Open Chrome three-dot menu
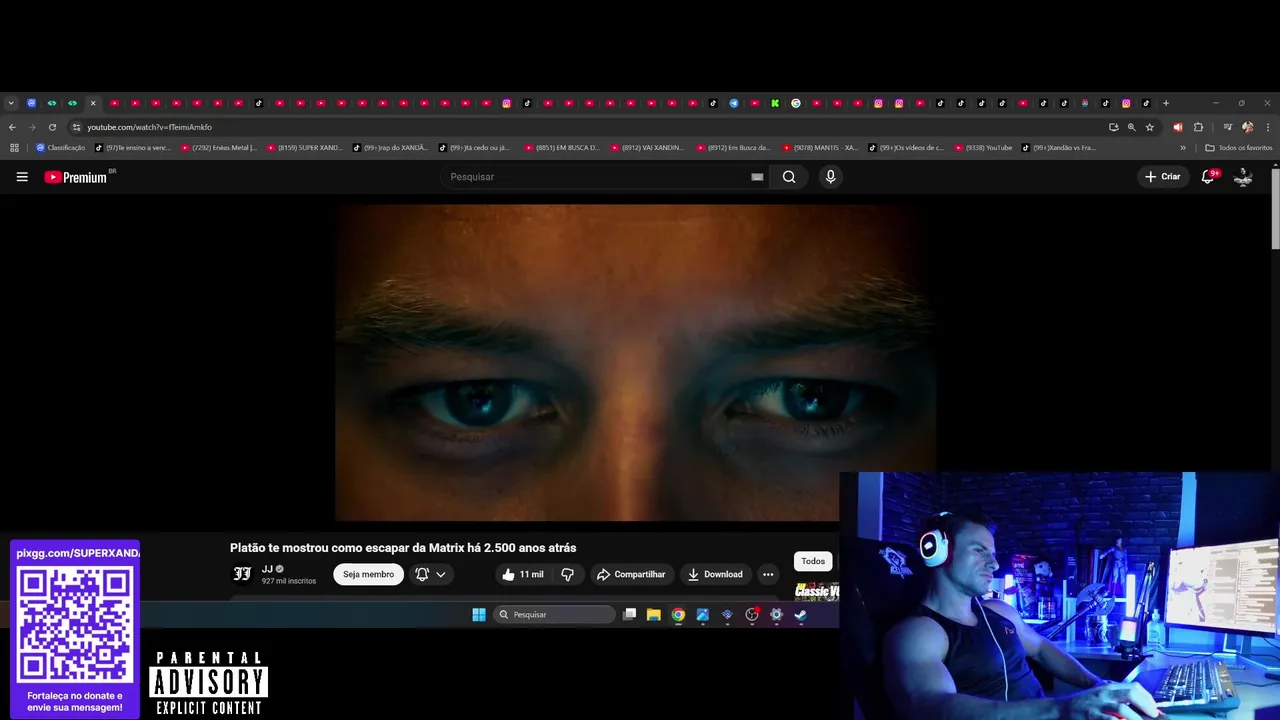1280x720 pixels. pyautogui.click(x=1268, y=127)
